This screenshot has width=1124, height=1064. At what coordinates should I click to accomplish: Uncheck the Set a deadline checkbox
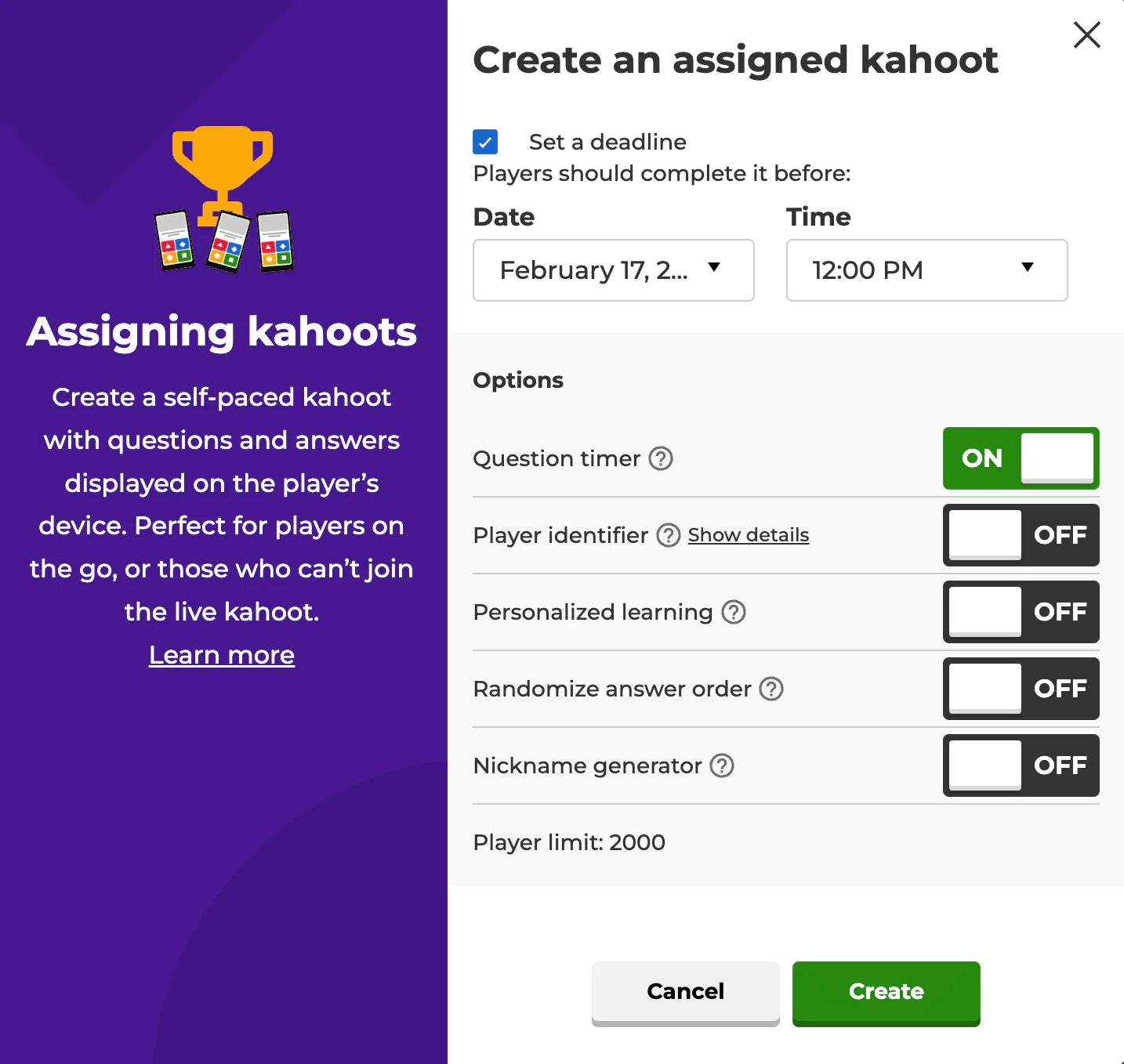485,142
